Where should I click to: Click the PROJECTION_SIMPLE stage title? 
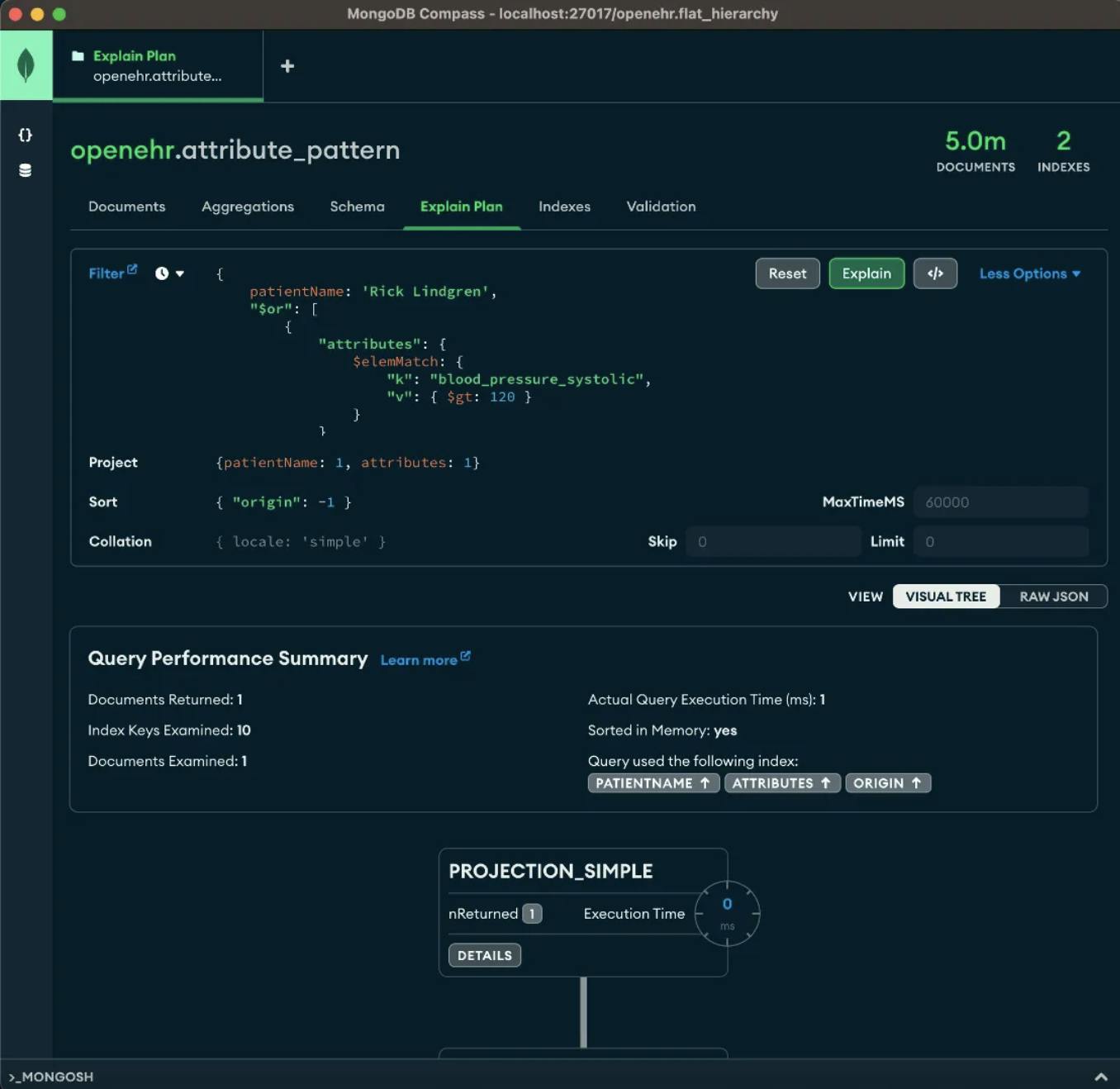(x=551, y=871)
